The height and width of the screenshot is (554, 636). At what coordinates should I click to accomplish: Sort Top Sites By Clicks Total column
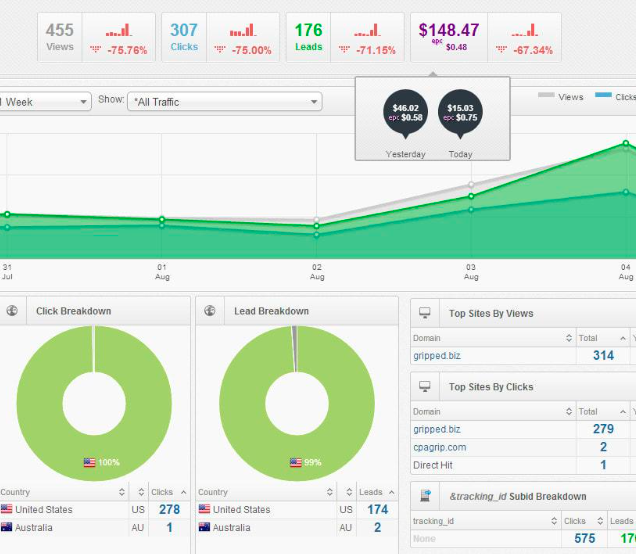point(602,411)
